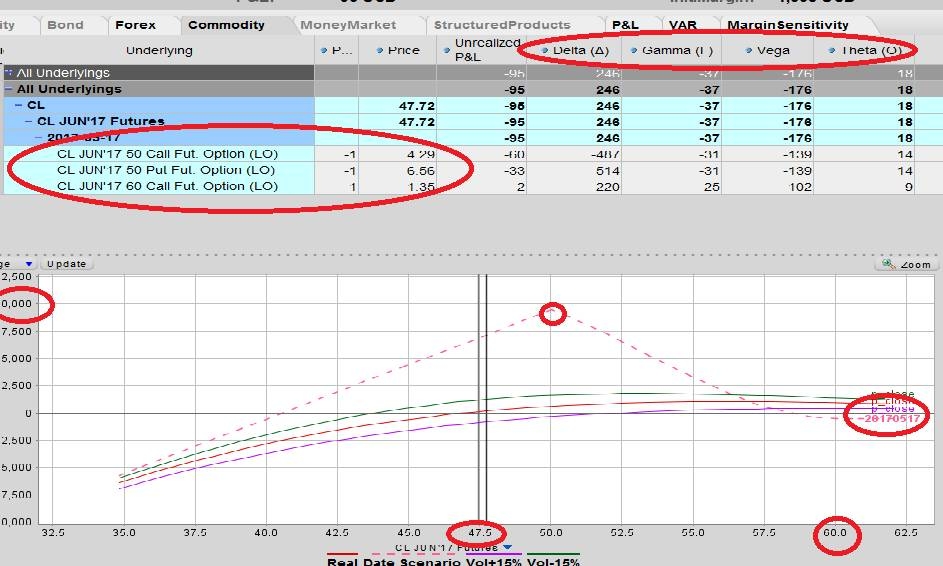The image size is (943, 566).
Task: Click the Zoom button above chart
Action: [x=907, y=264]
